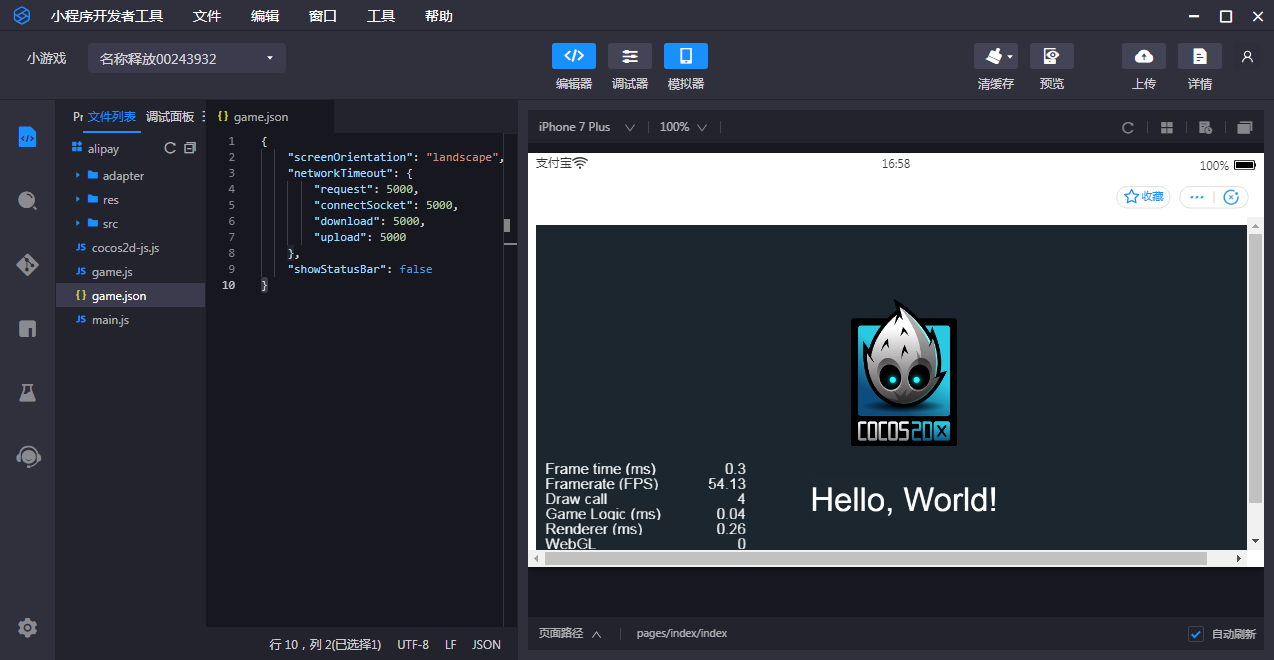Open the settings gear icon

click(x=28, y=628)
